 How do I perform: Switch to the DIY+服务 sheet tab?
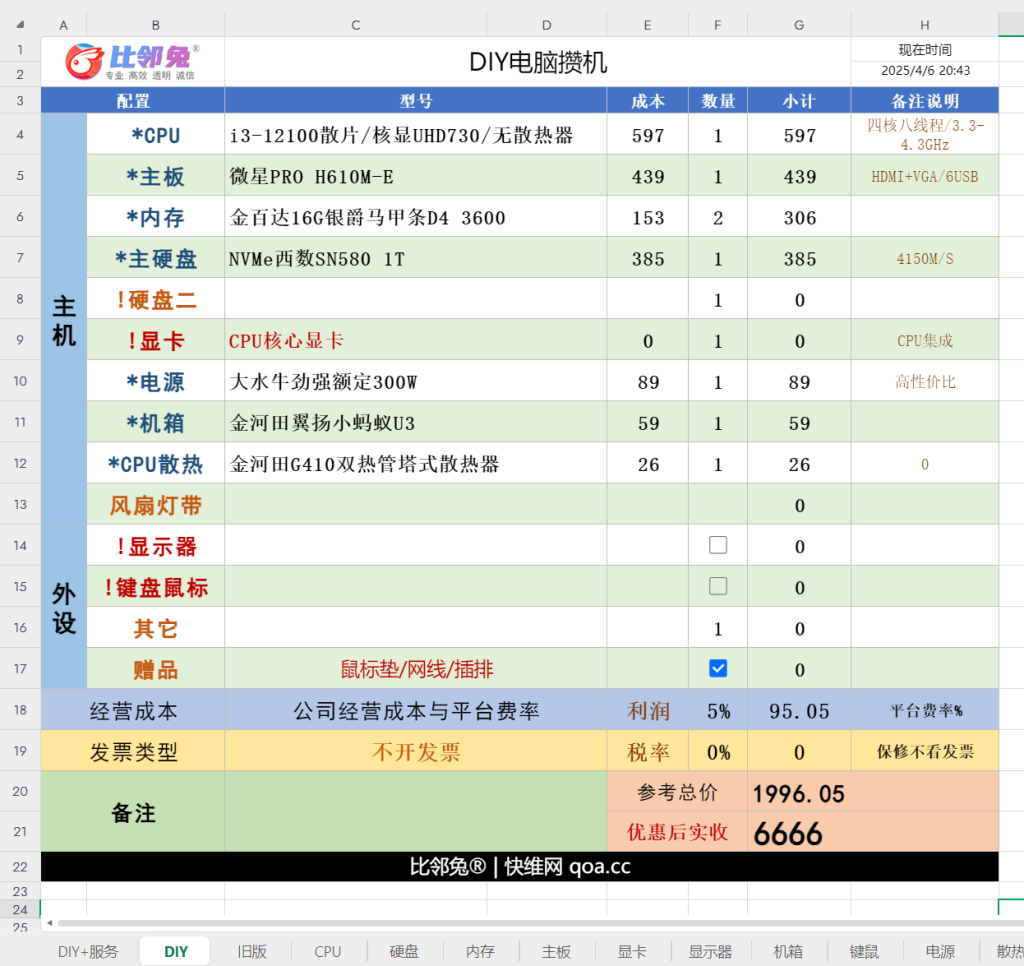coord(88,952)
